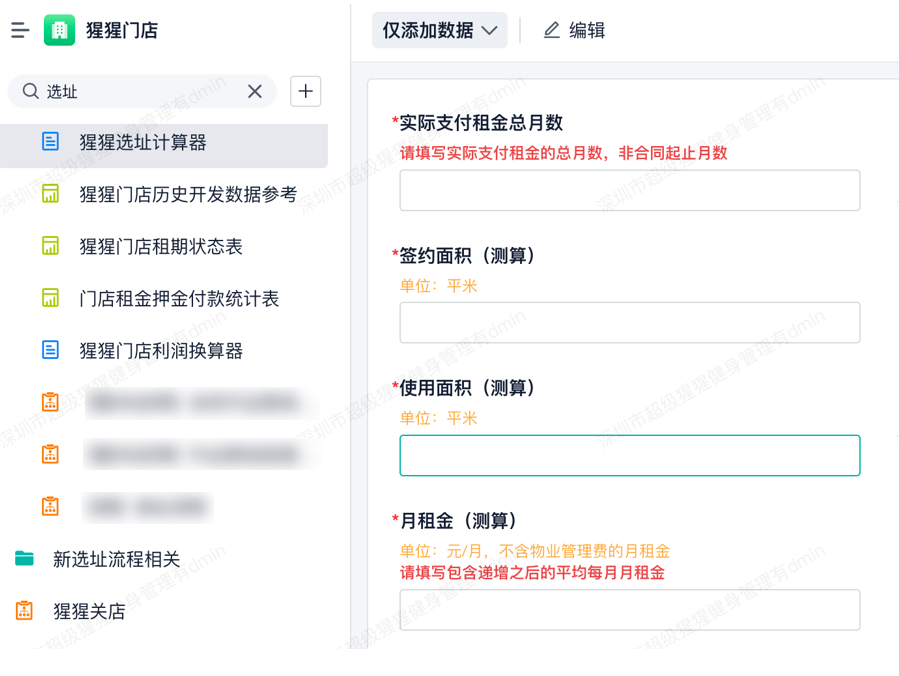Screen dimensions: 899x676
Task: Open 猩猩门店历史开发数据参考 report
Action: (188, 195)
